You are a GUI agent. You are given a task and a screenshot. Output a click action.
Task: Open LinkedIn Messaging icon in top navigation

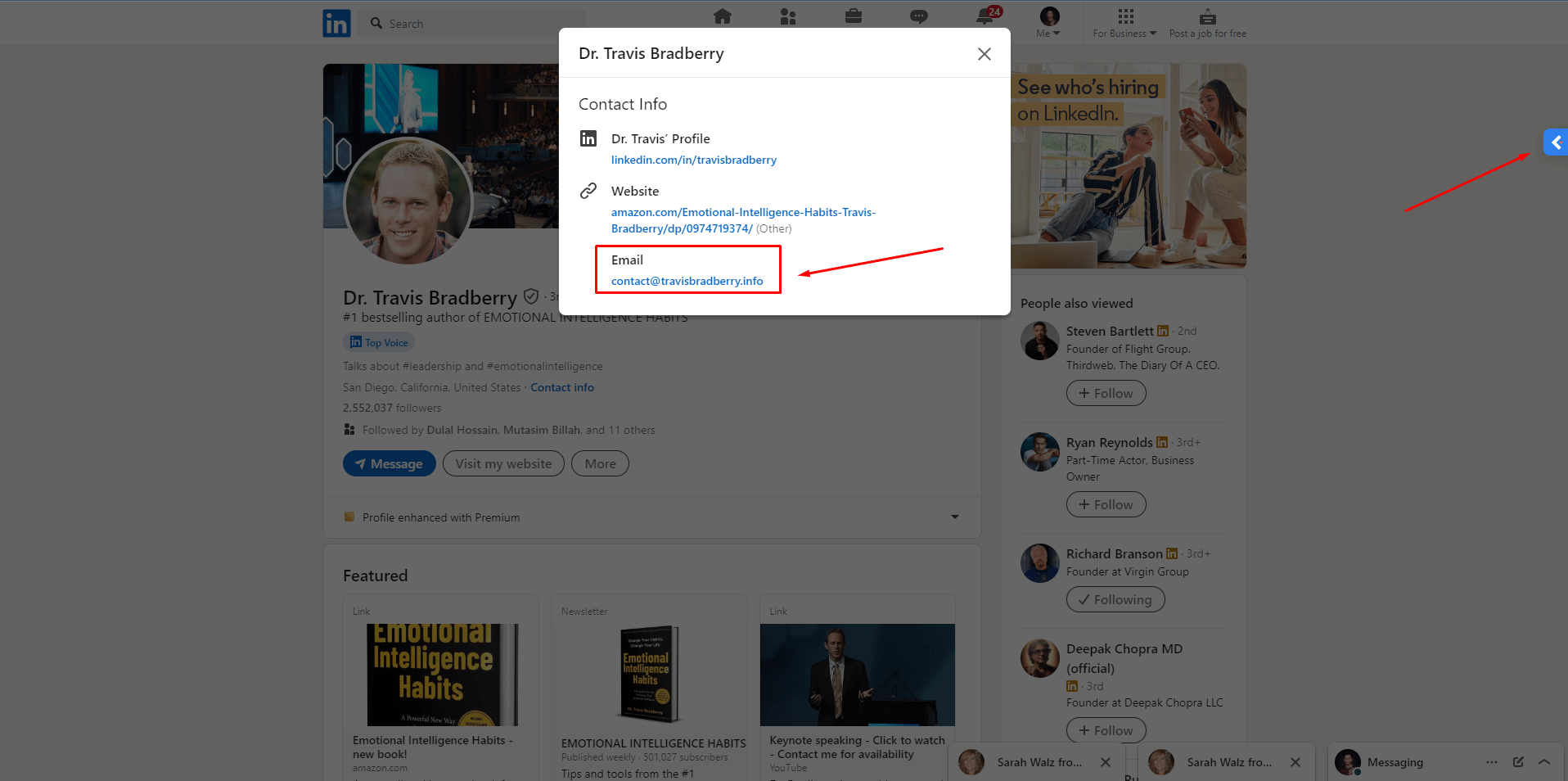point(919,16)
